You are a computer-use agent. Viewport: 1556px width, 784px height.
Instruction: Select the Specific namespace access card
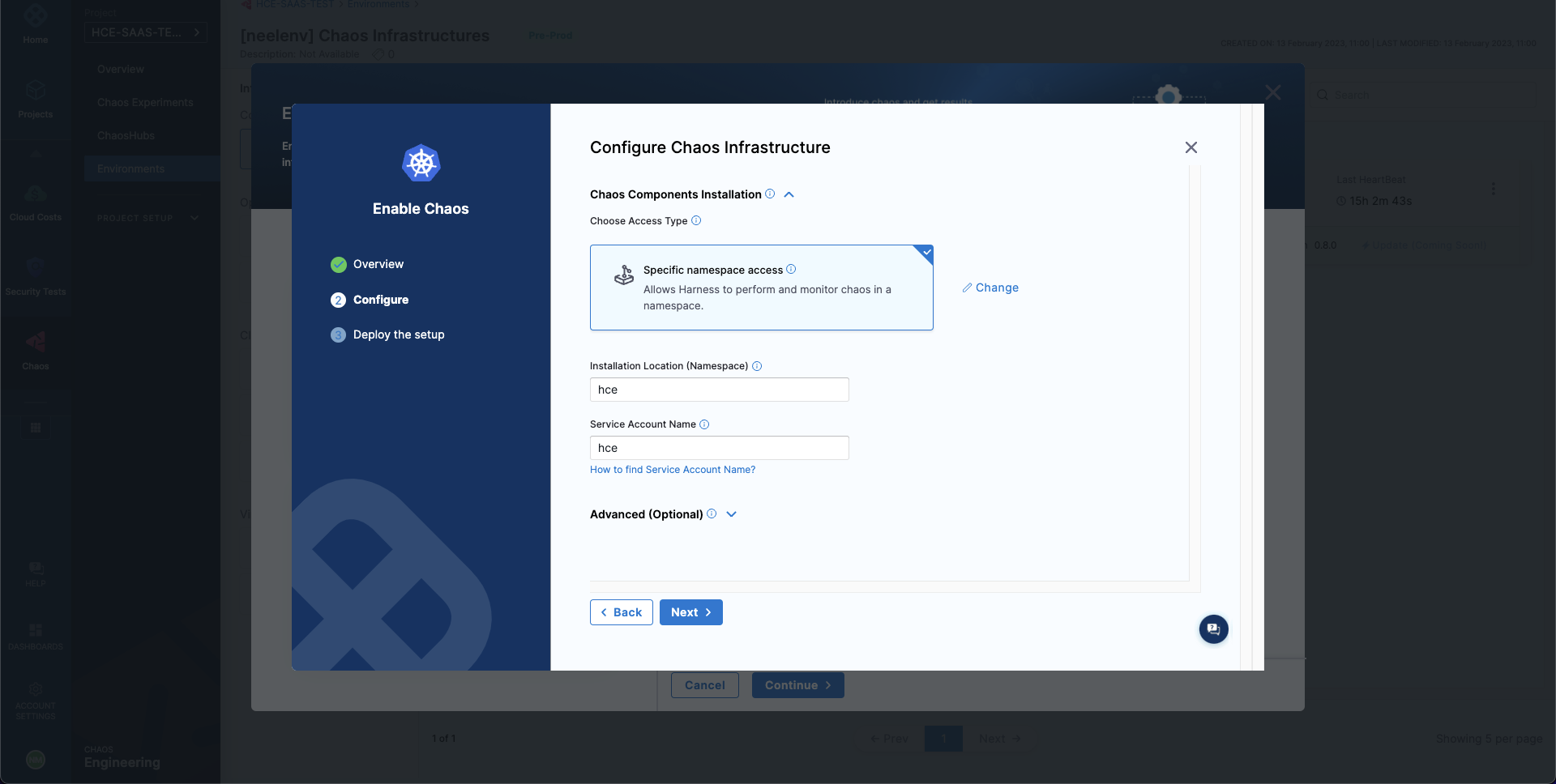coord(761,288)
